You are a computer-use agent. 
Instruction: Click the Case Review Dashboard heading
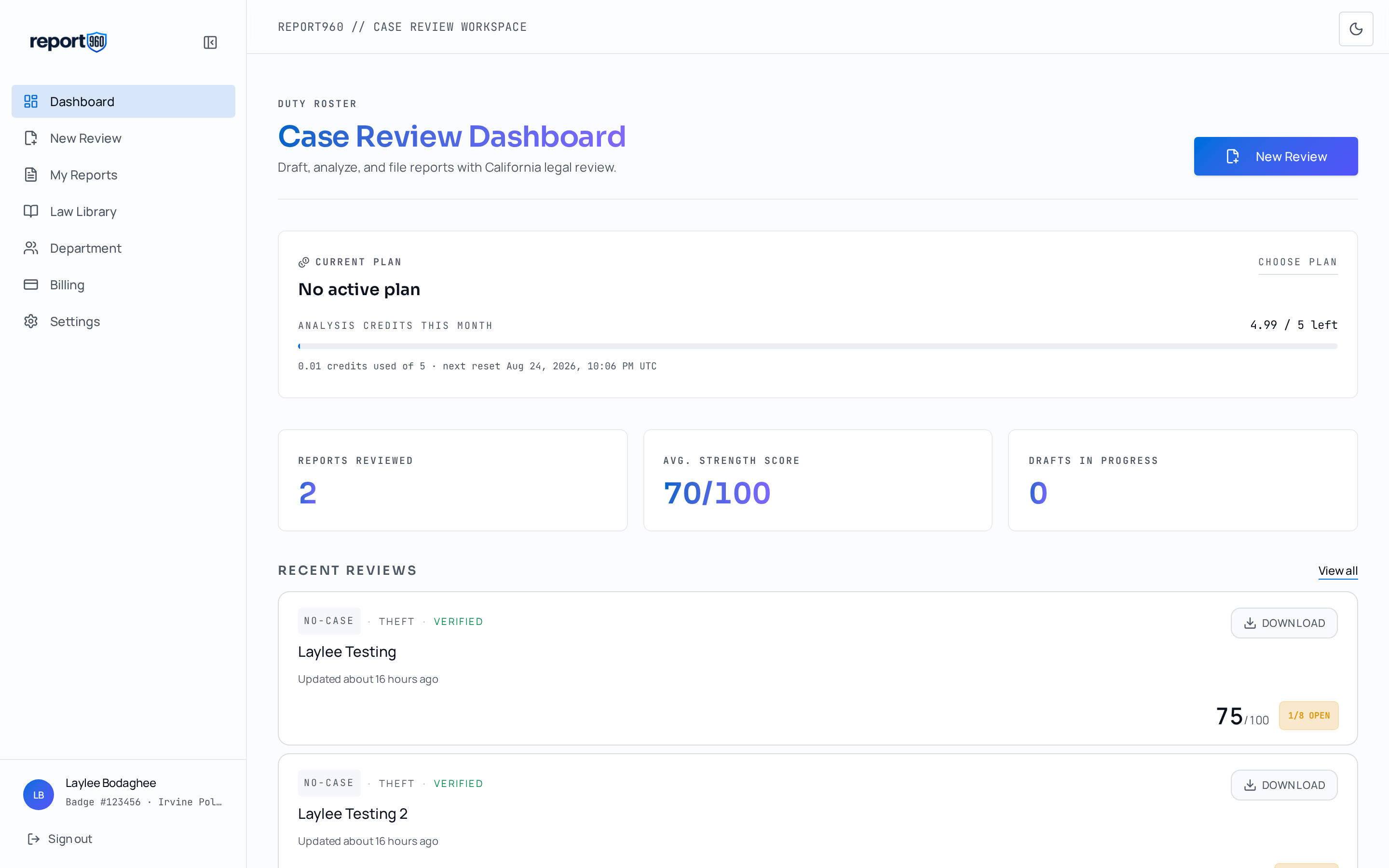pos(452,136)
